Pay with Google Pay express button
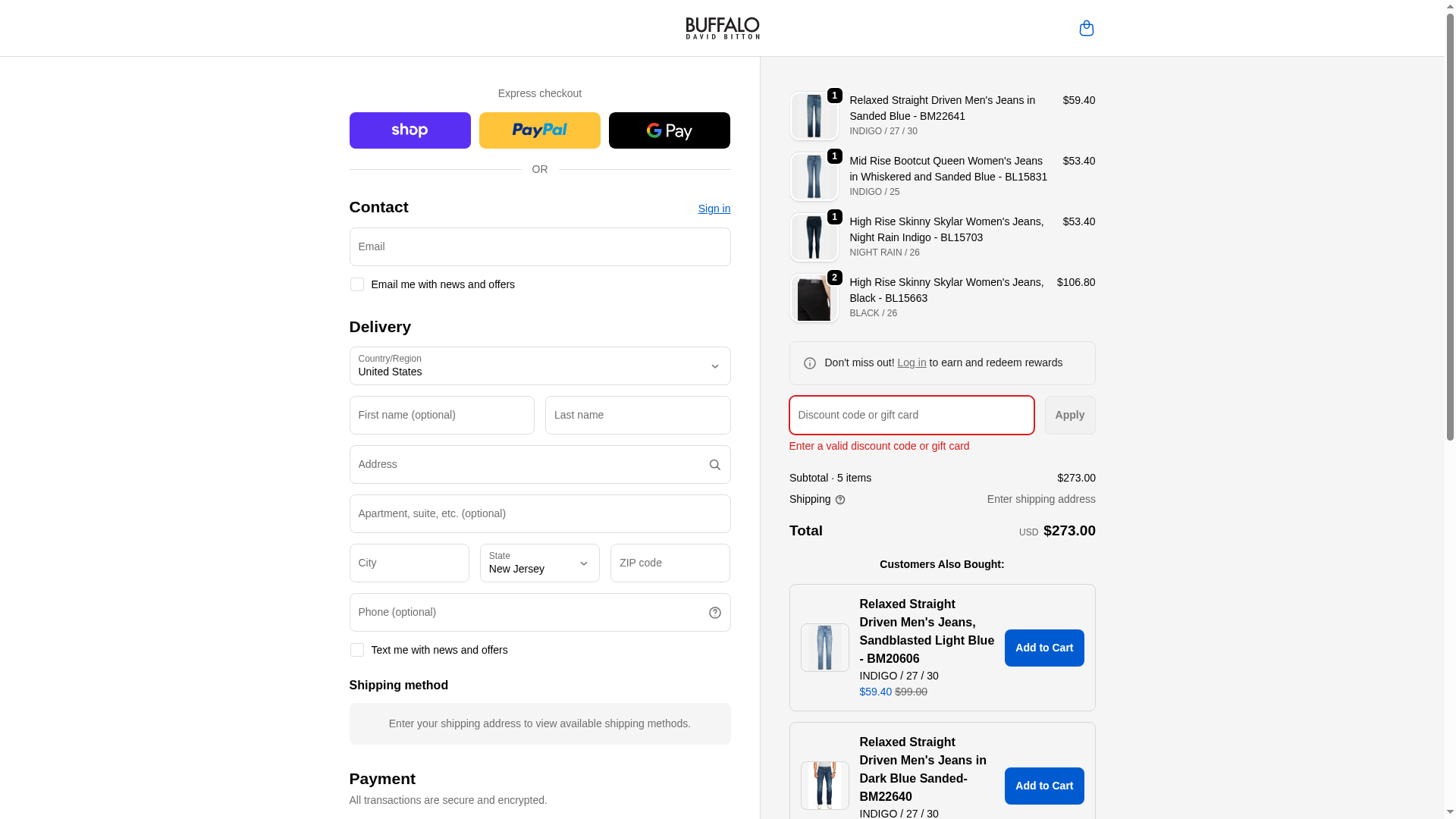Viewport: 1456px width, 819px height. click(669, 130)
